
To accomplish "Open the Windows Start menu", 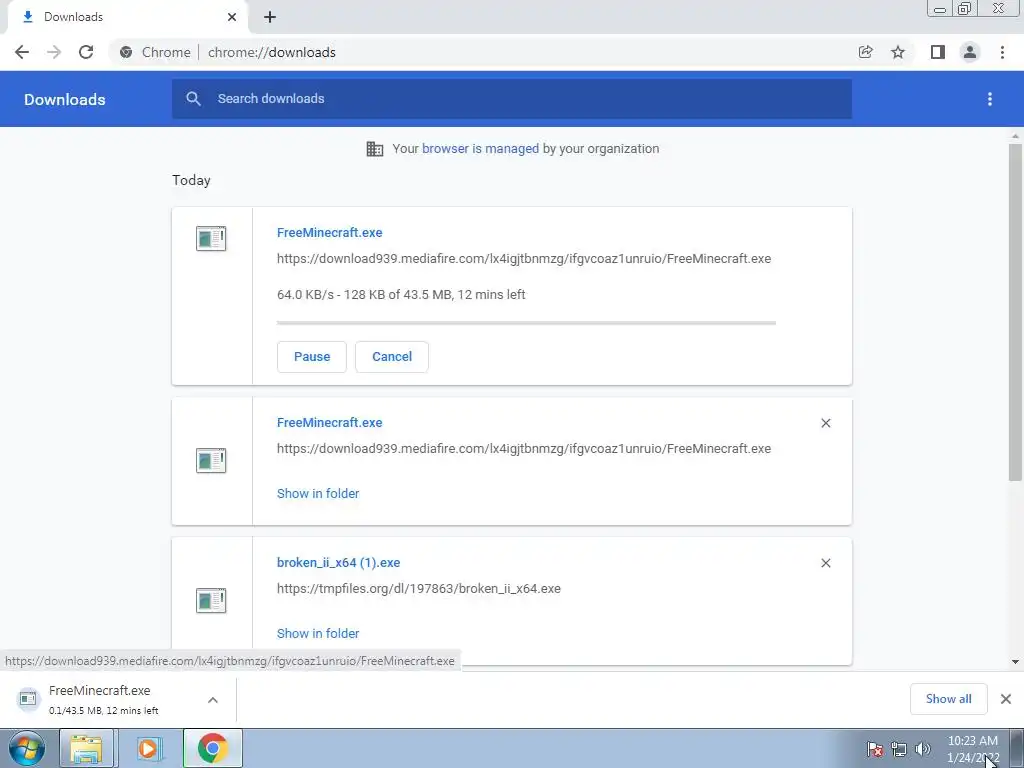I will (x=26, y=748).
